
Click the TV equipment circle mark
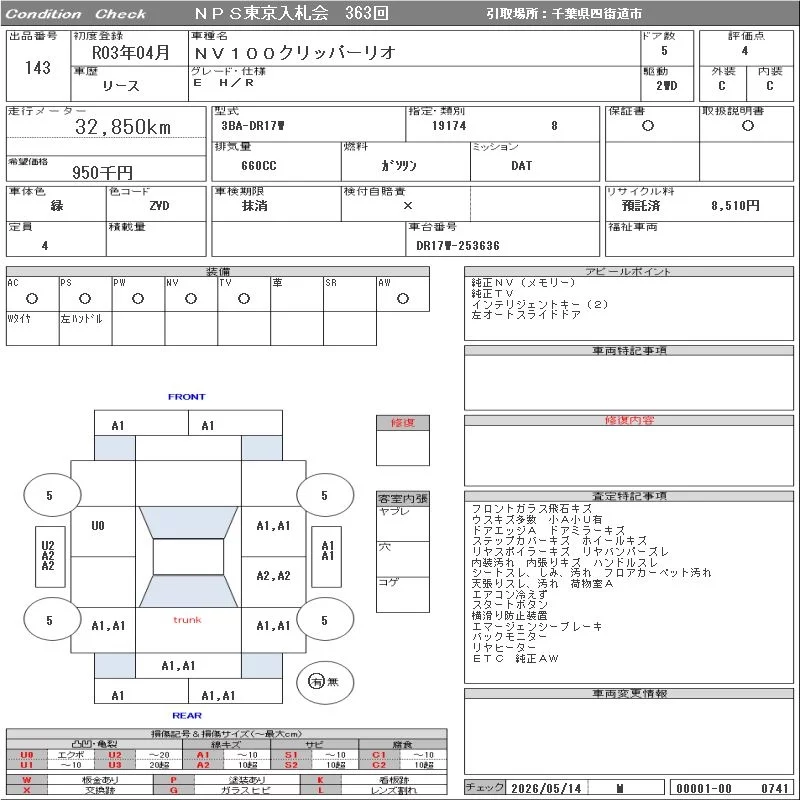(244, 298)
